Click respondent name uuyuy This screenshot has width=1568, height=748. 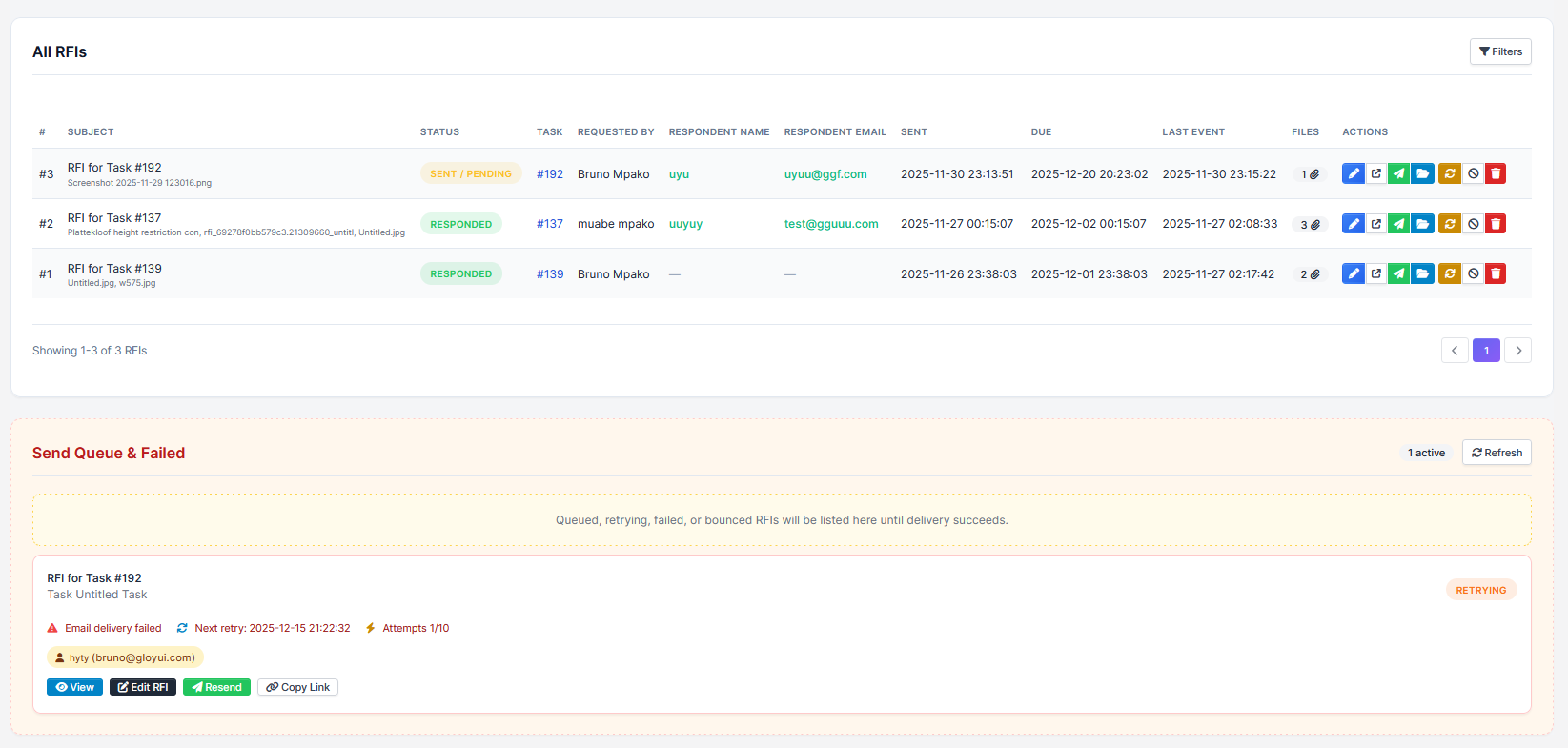tap(685, 224)
